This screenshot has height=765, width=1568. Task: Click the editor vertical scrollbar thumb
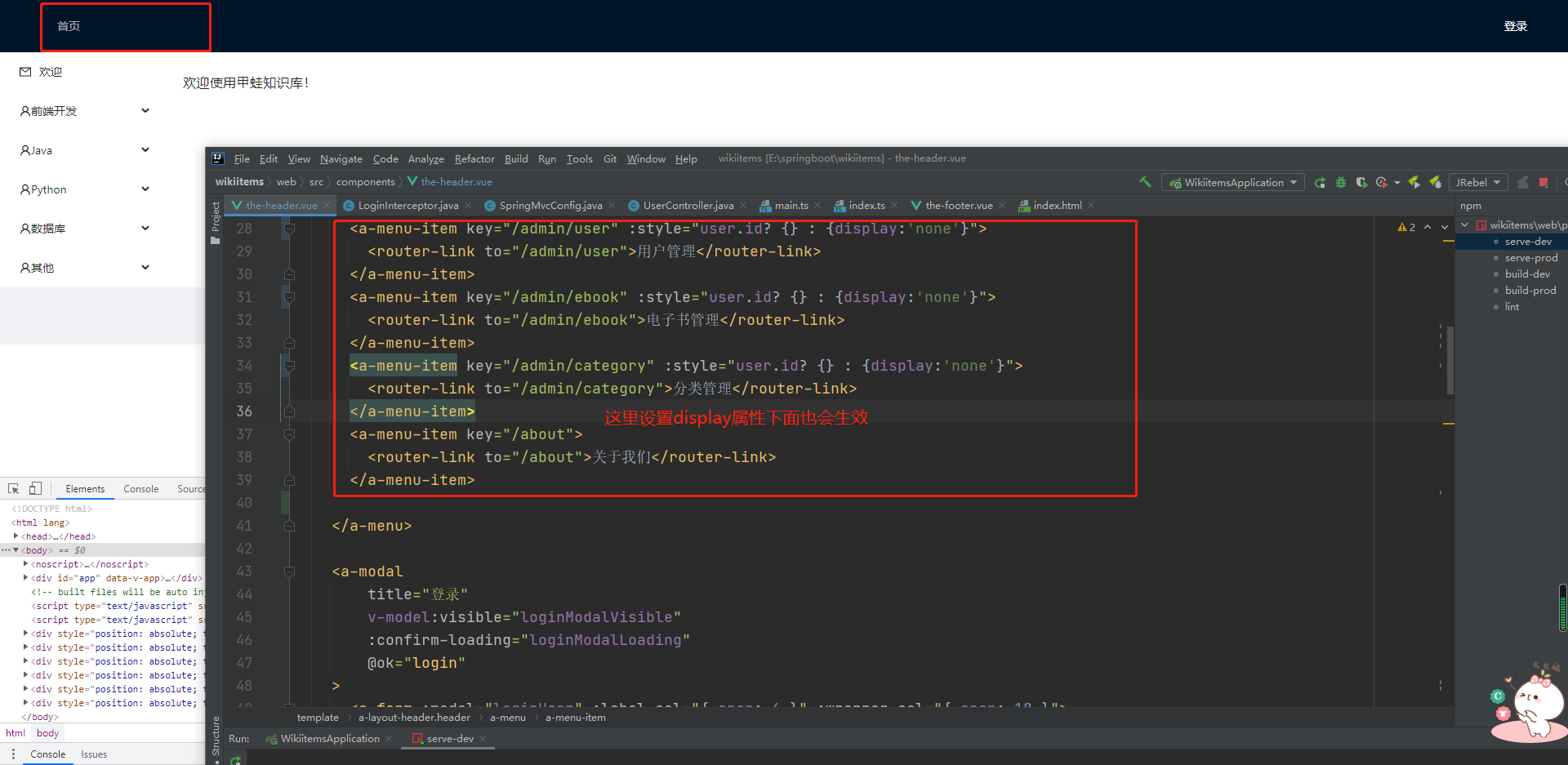coord(1450,360)
